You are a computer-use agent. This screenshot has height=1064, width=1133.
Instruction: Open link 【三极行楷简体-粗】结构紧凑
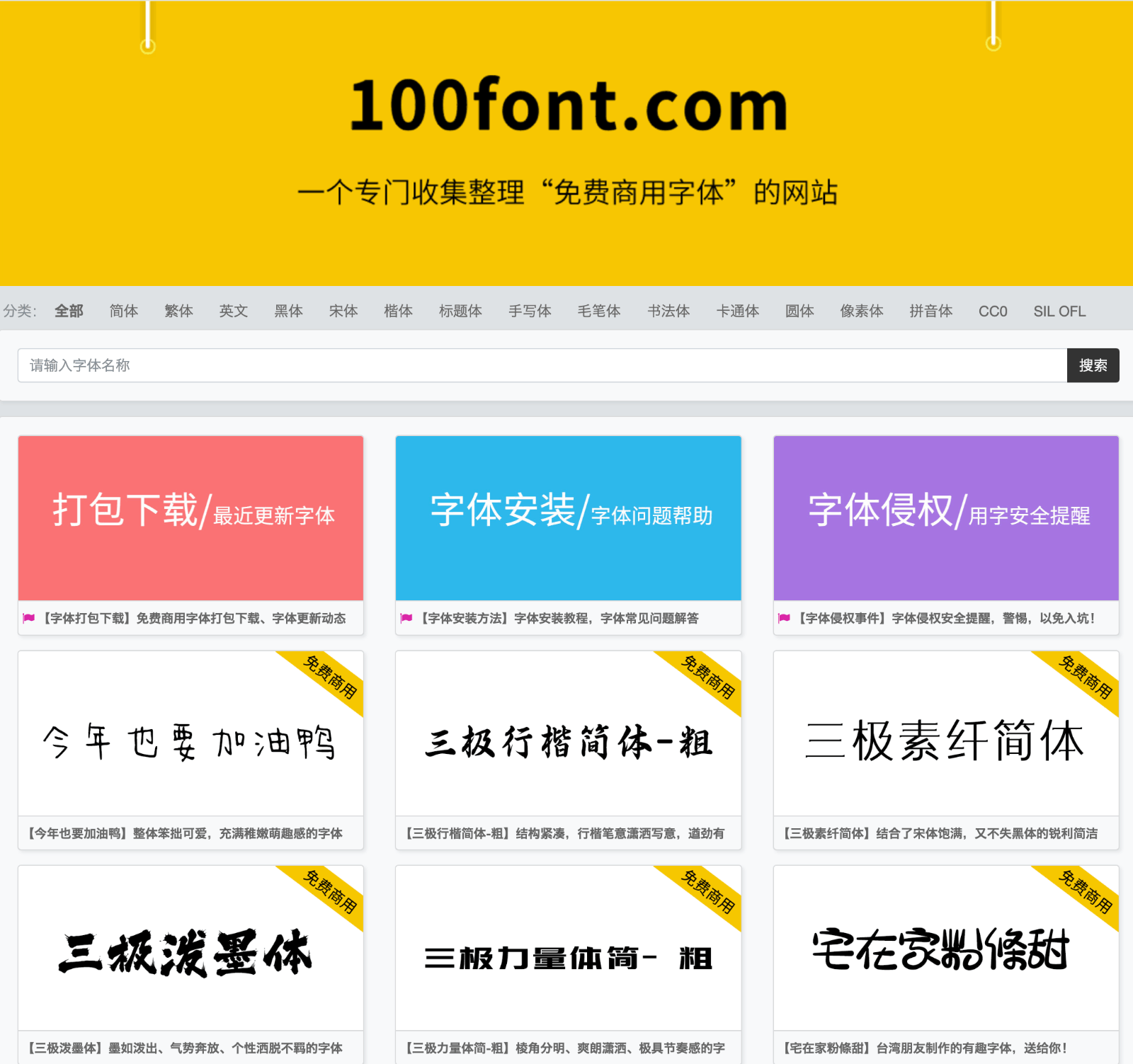pos(564,833)
